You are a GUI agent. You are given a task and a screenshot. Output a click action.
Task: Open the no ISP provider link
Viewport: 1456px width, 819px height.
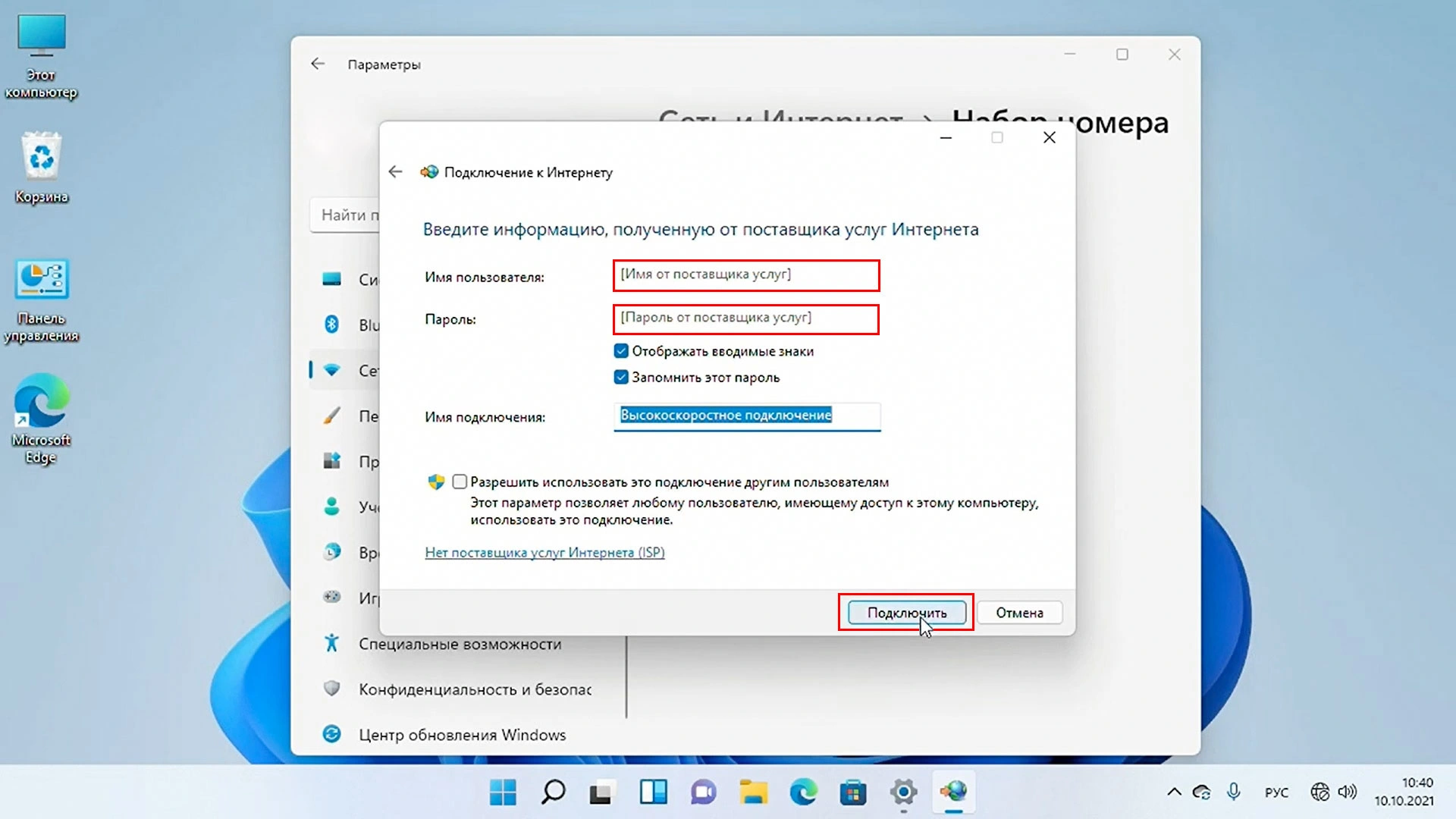click(x=544, y=552)
